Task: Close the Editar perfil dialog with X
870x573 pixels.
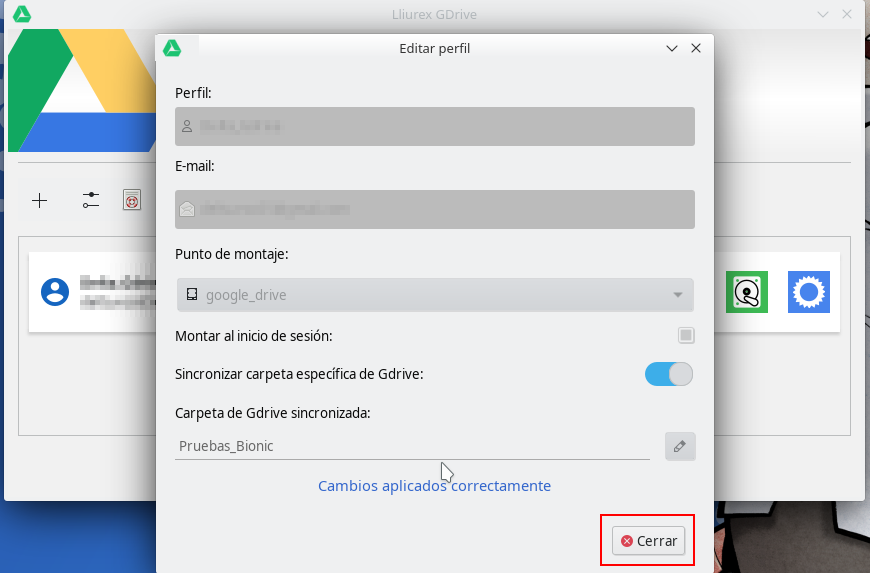Action: [x=695, y=48]
